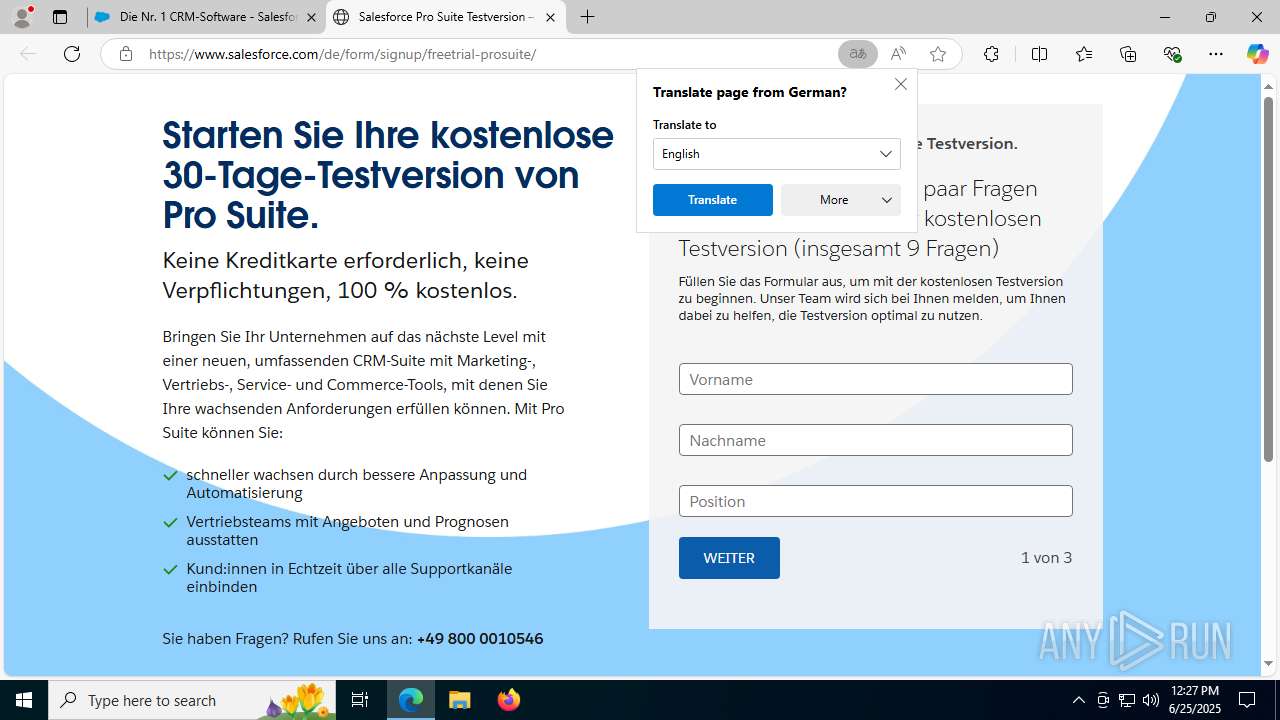Image resolution: width=1280 pixels, height=720 pixels.
Task: Click the 'schneller wachsen durch bessere Anpassung' bullet
Action: point(356,484)
